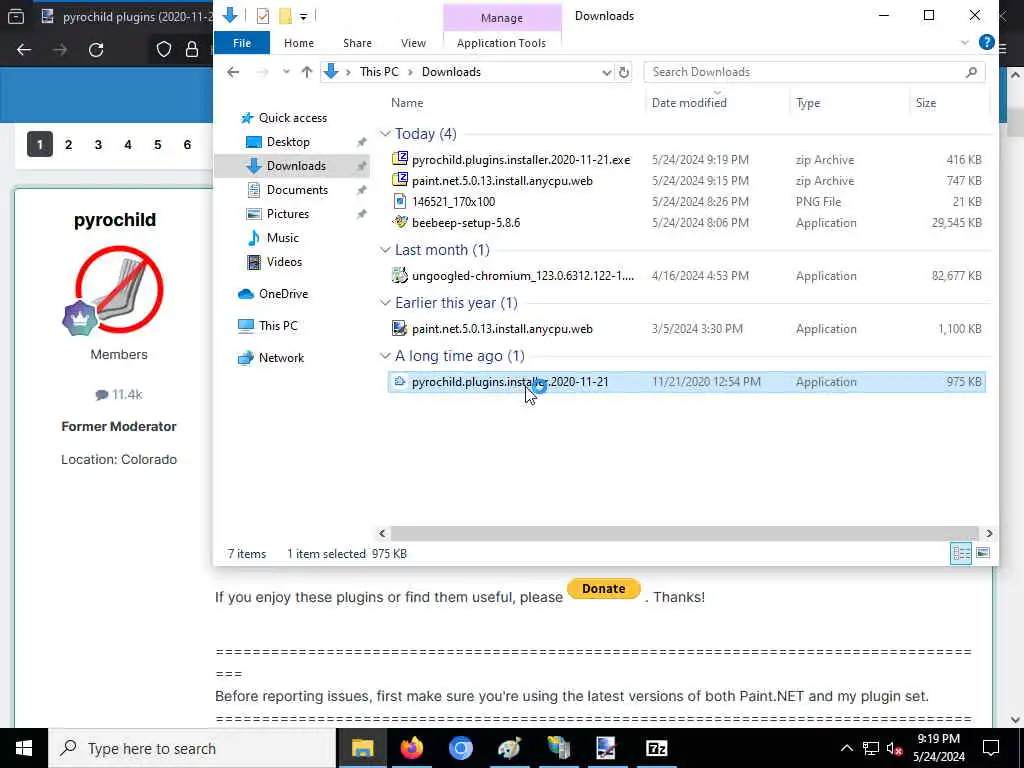Image resolution: width=1024 pixels, height=768 pixels.
Task: Open the Paint palette app in taskbar
Action: [x=509, y=748]
